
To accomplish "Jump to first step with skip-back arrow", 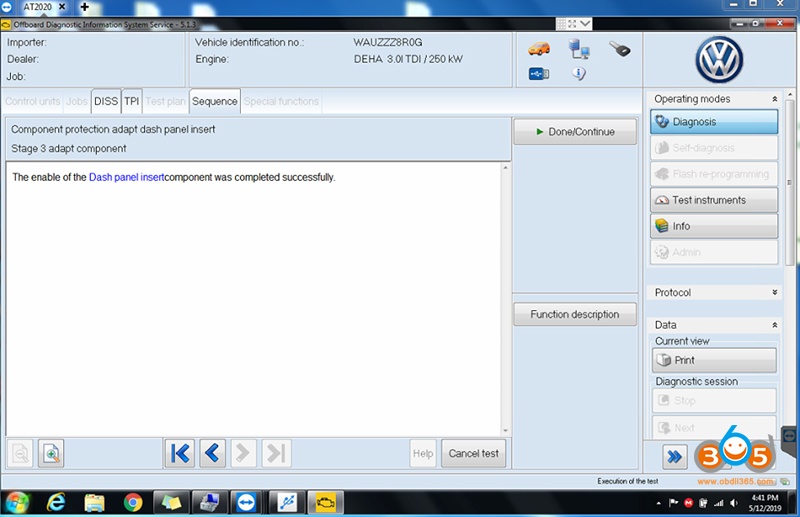I will (x=179, y=453).
